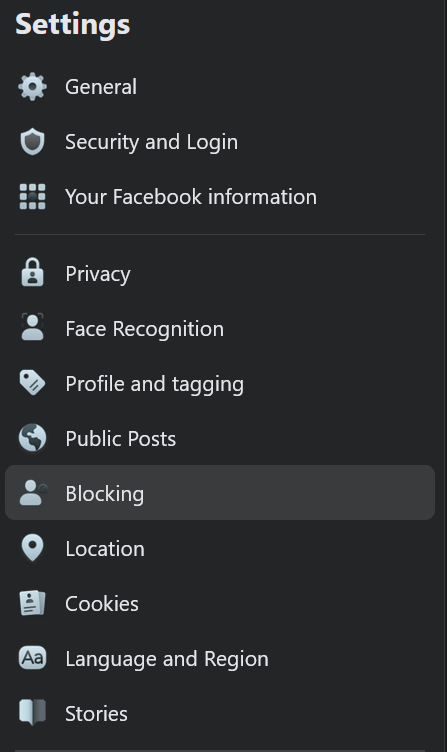This screenshot has height=752, width=447.
Task: Click the Settings heading at the top
Action: click(x=73, y=24)
